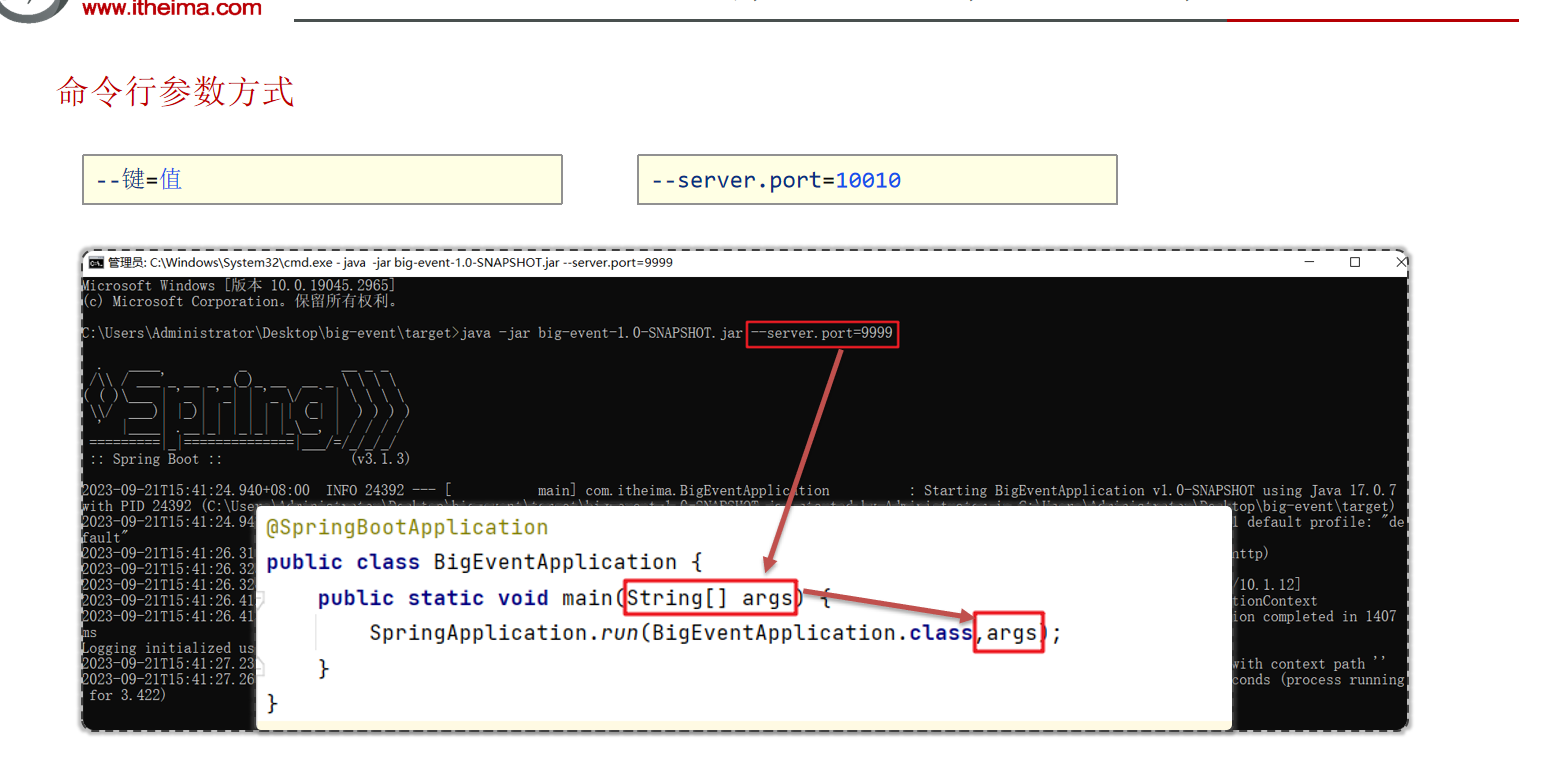The width and height of the screenshot is (1565, 783).
Task: Click the highlighted --server.port=9999 argument
Action: 821,333
